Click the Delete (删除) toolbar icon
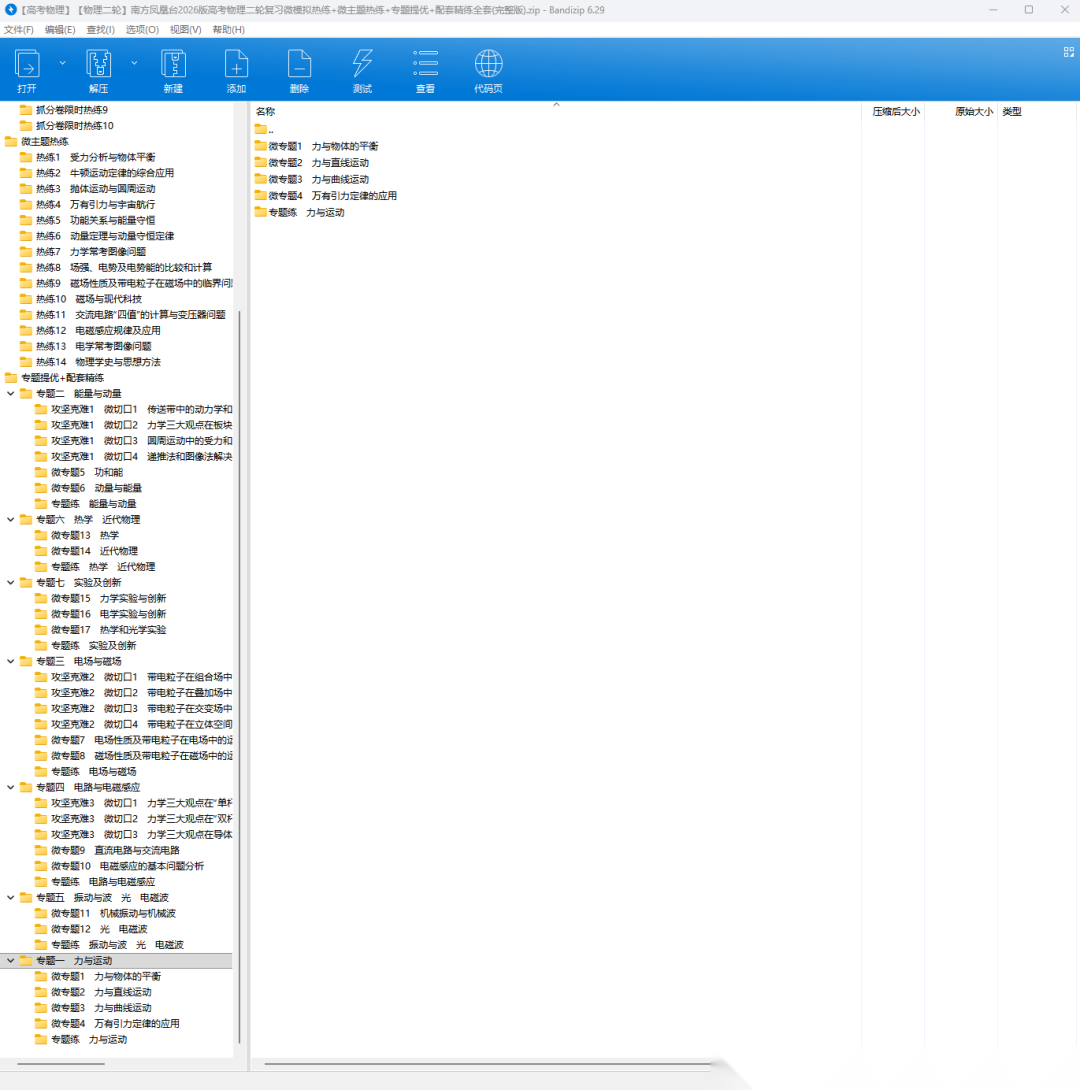 coord(299,65)
